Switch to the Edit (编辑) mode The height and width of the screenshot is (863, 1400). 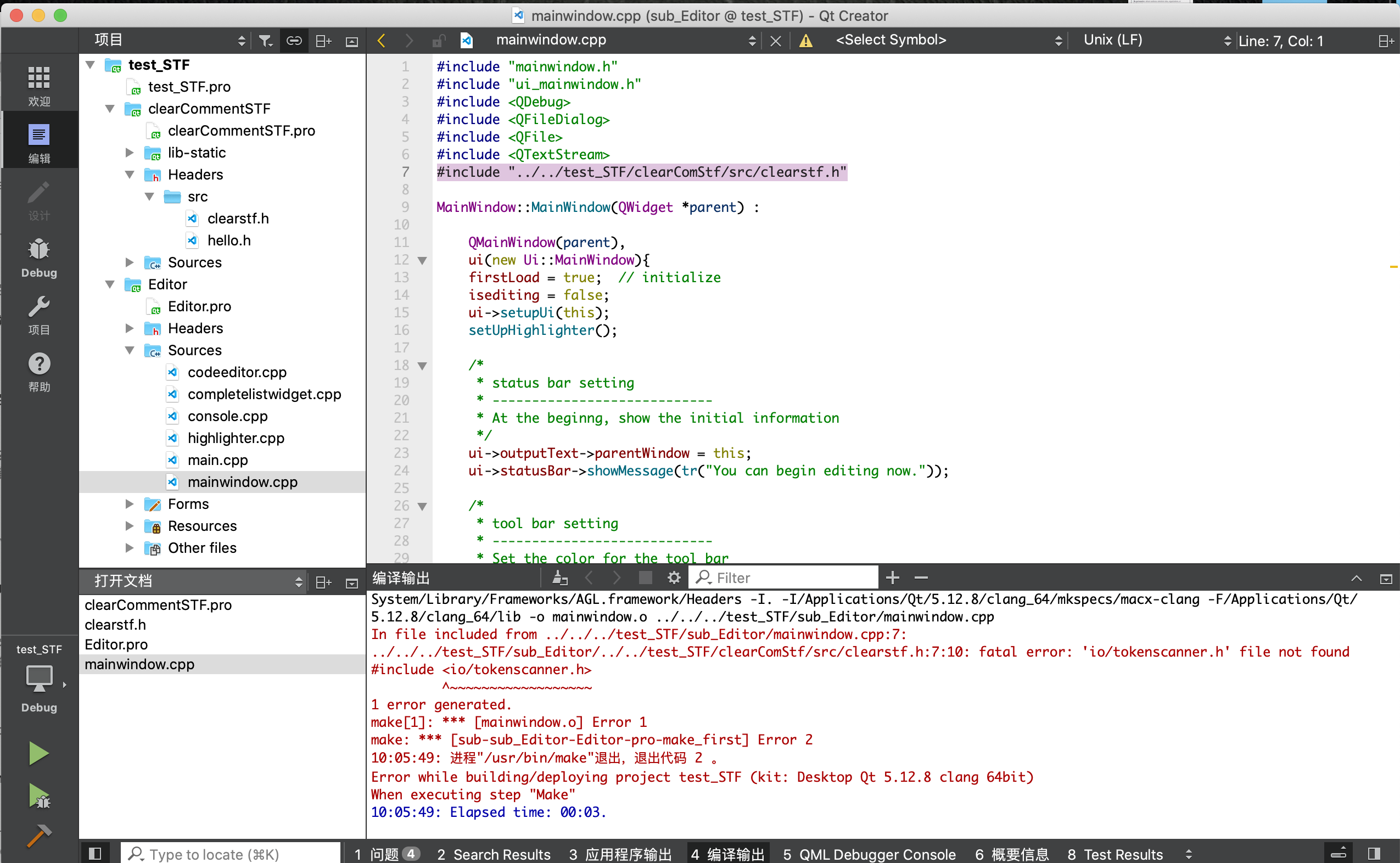point(39,142)
